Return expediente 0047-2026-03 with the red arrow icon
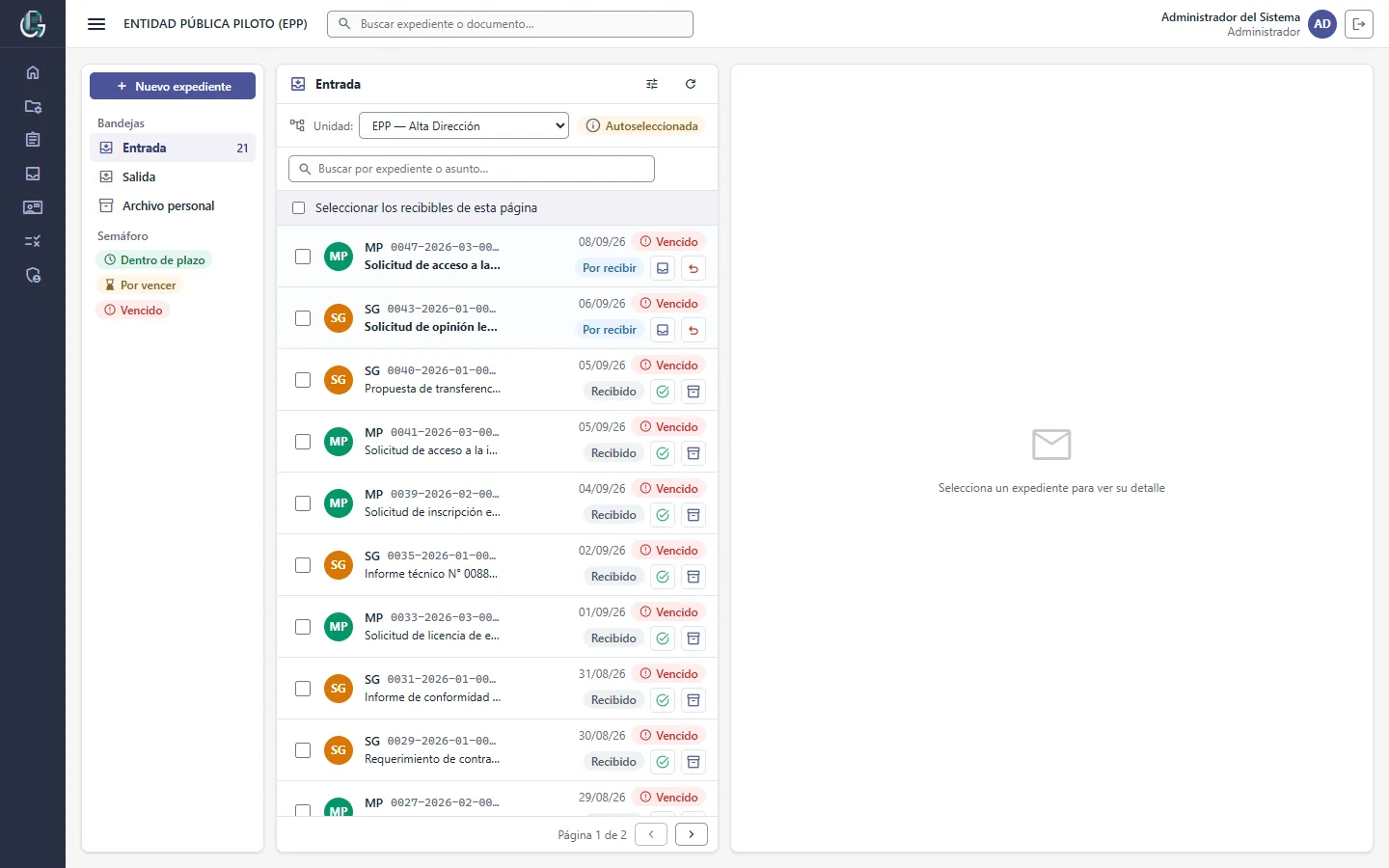 tap(694, 268)
